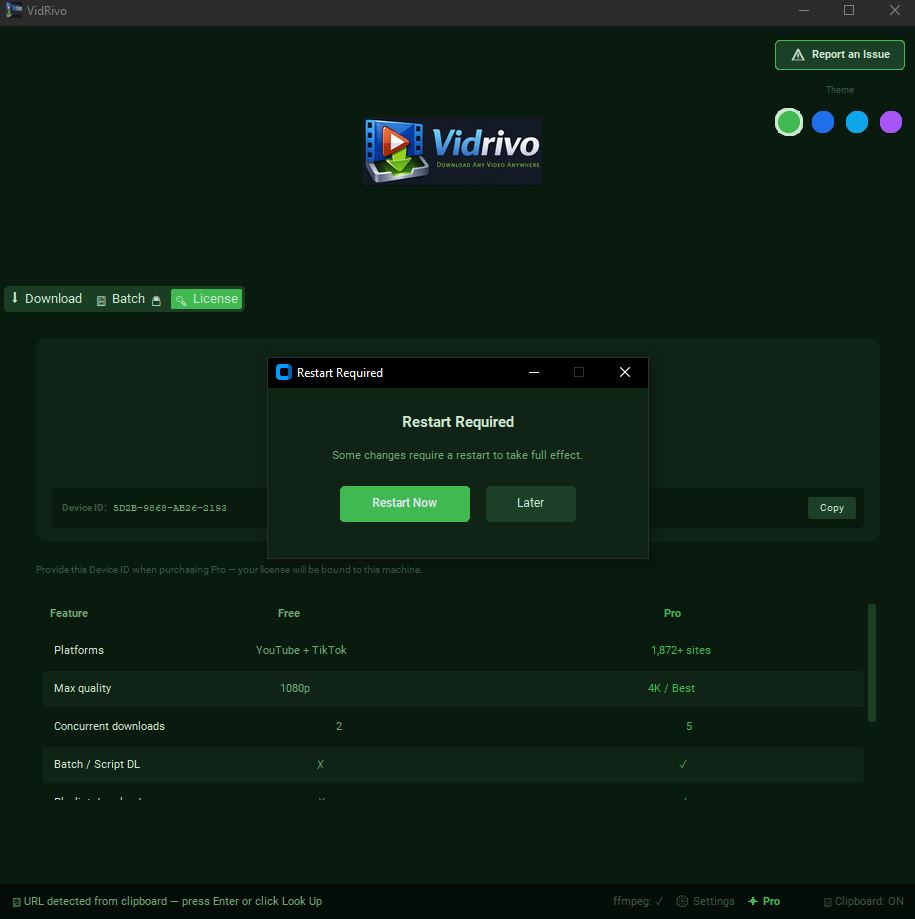Click the 1080p cell
Image resolution: width=915 pixels, height=919 pixels.
click(295, 688)
